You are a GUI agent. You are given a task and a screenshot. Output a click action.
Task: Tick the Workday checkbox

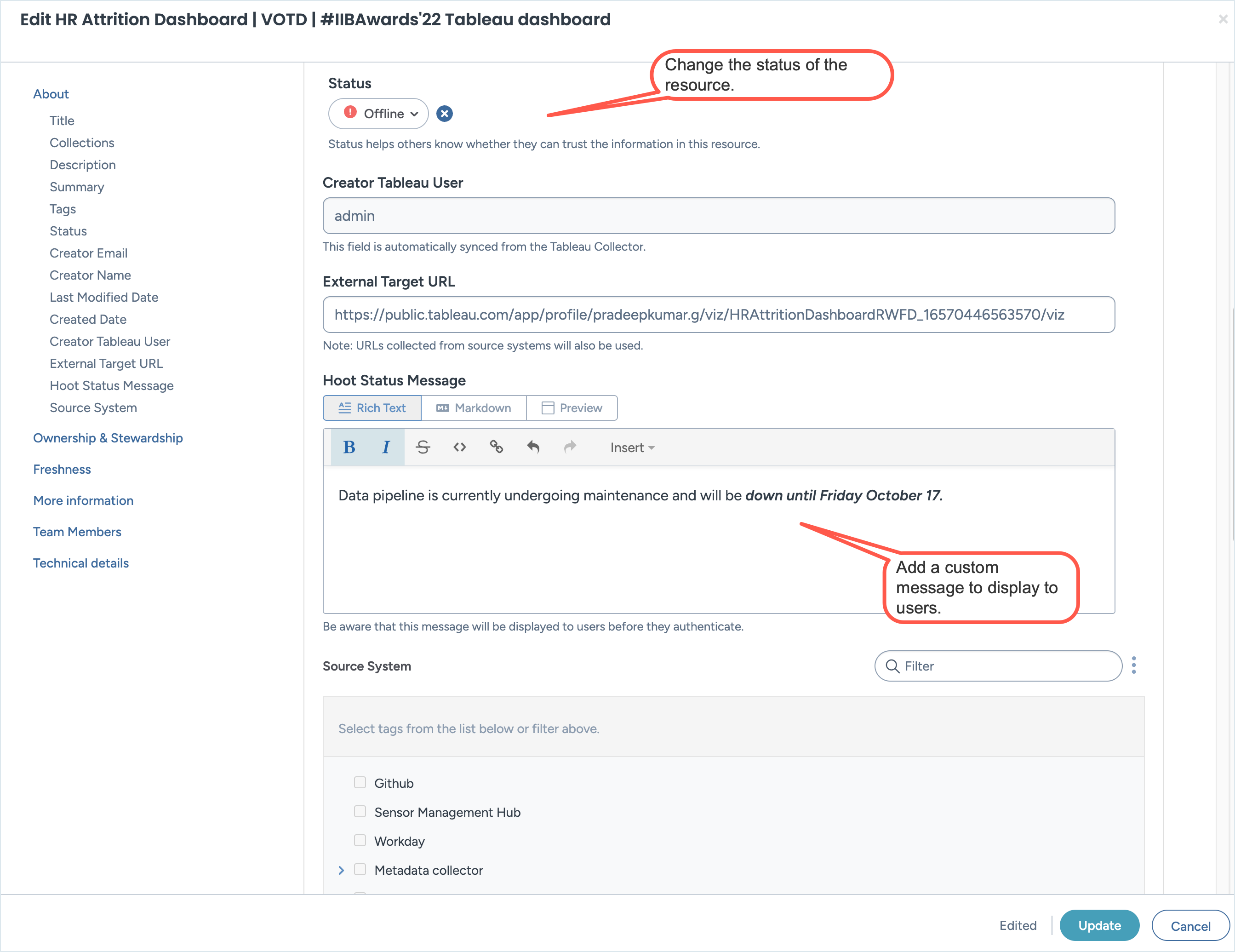pos(360,840)
